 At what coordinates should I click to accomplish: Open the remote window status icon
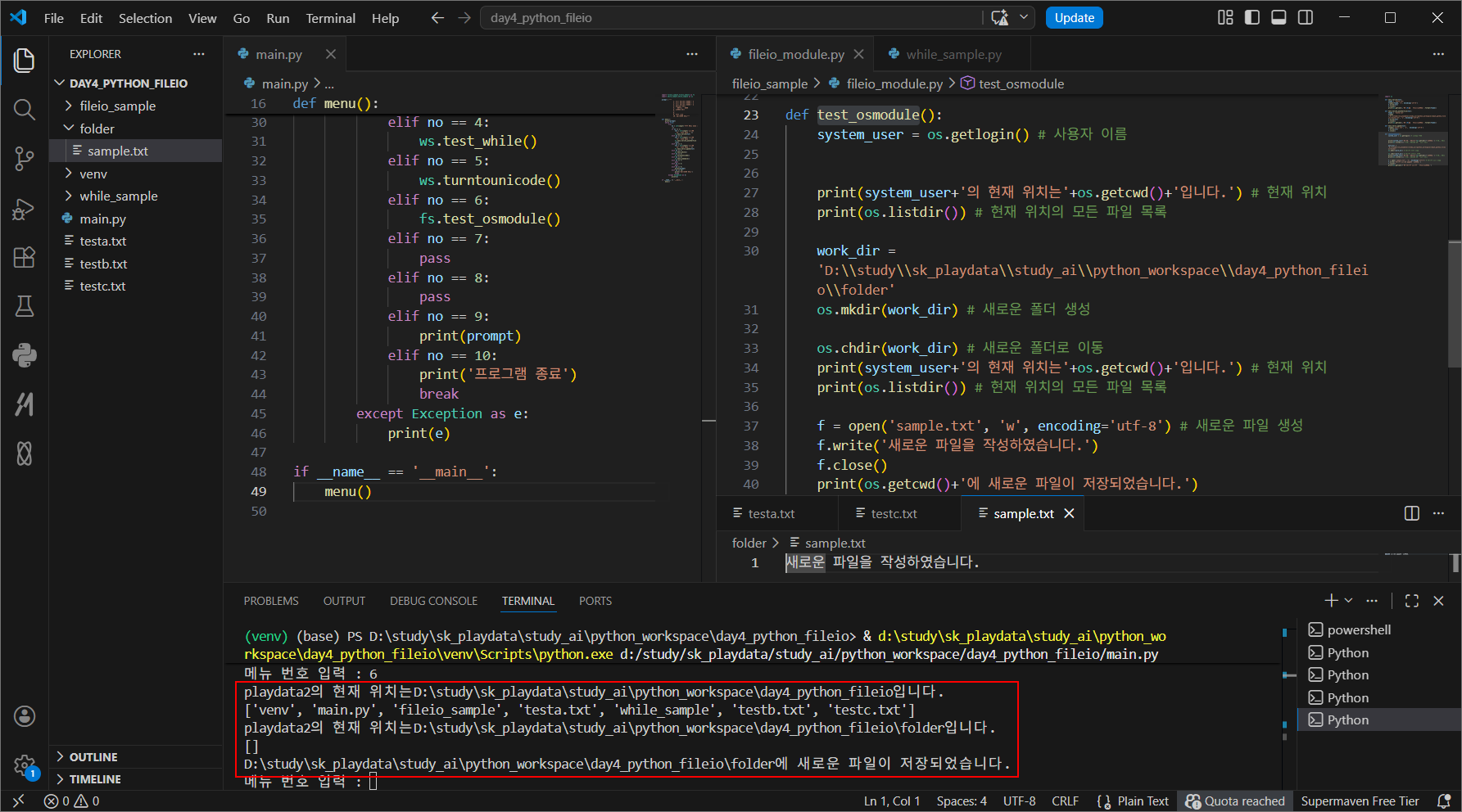coord(19,801)
